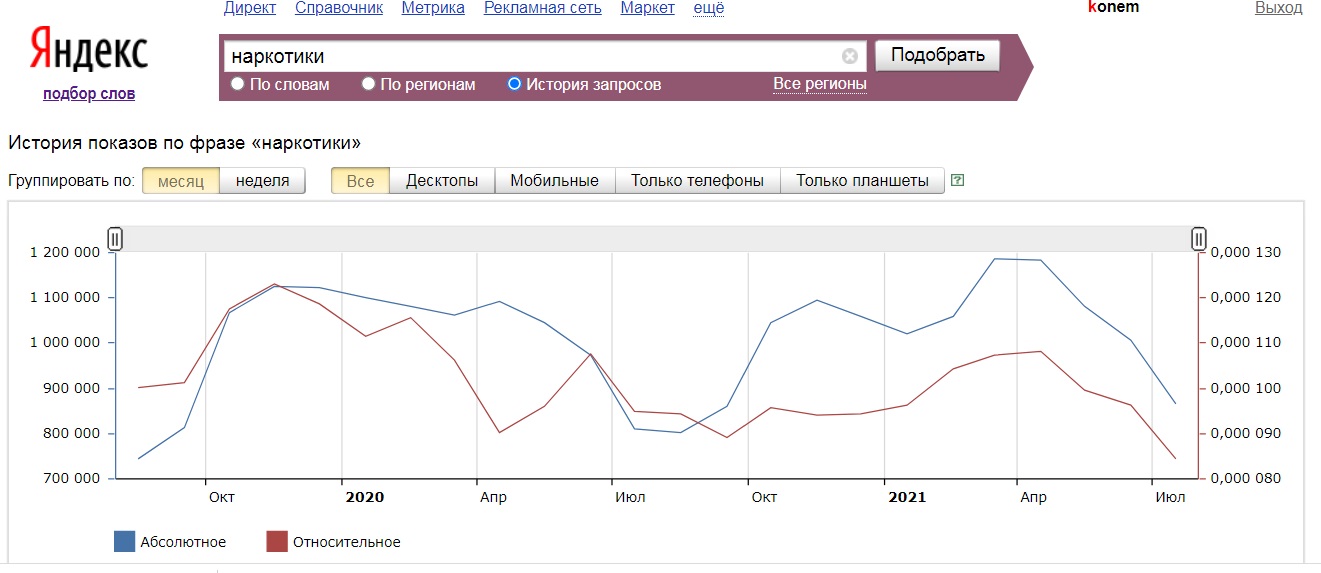Click the right range slider handle
The image size is (1321, 573).
point(1198,239)
